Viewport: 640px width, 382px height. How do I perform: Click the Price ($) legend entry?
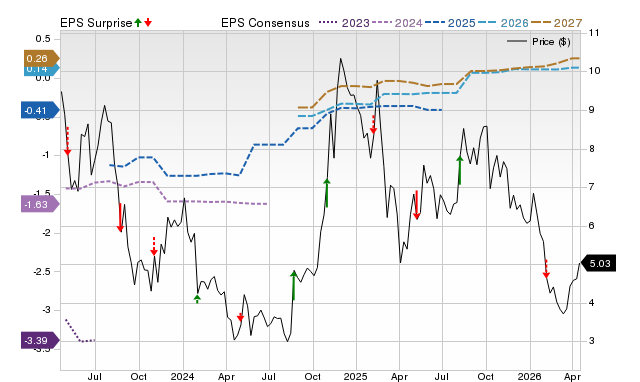pyautogui.click(x=539, y=42)
